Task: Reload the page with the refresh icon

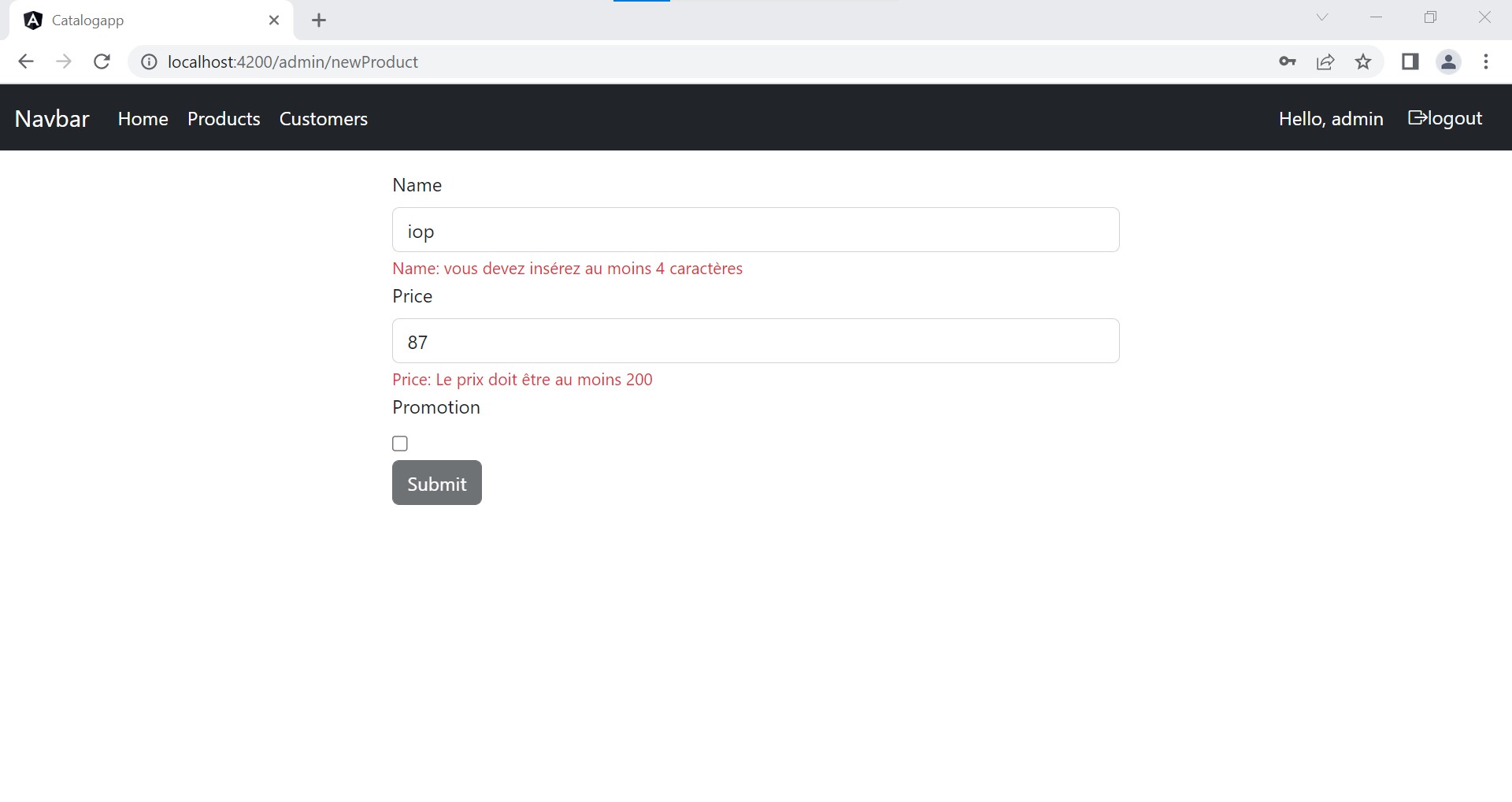Action: 102,61
